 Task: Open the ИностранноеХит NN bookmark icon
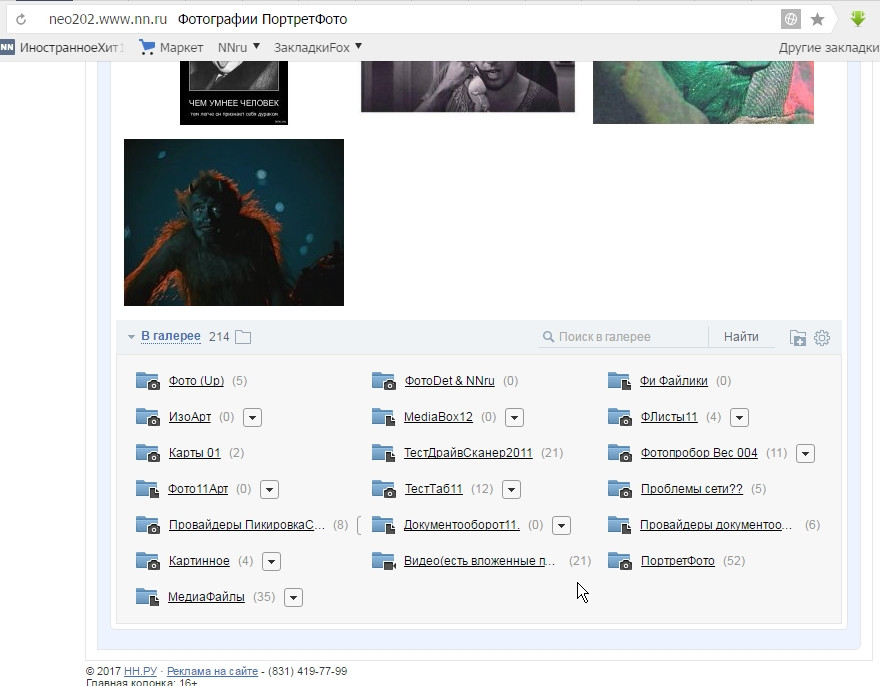pos(7,47)
